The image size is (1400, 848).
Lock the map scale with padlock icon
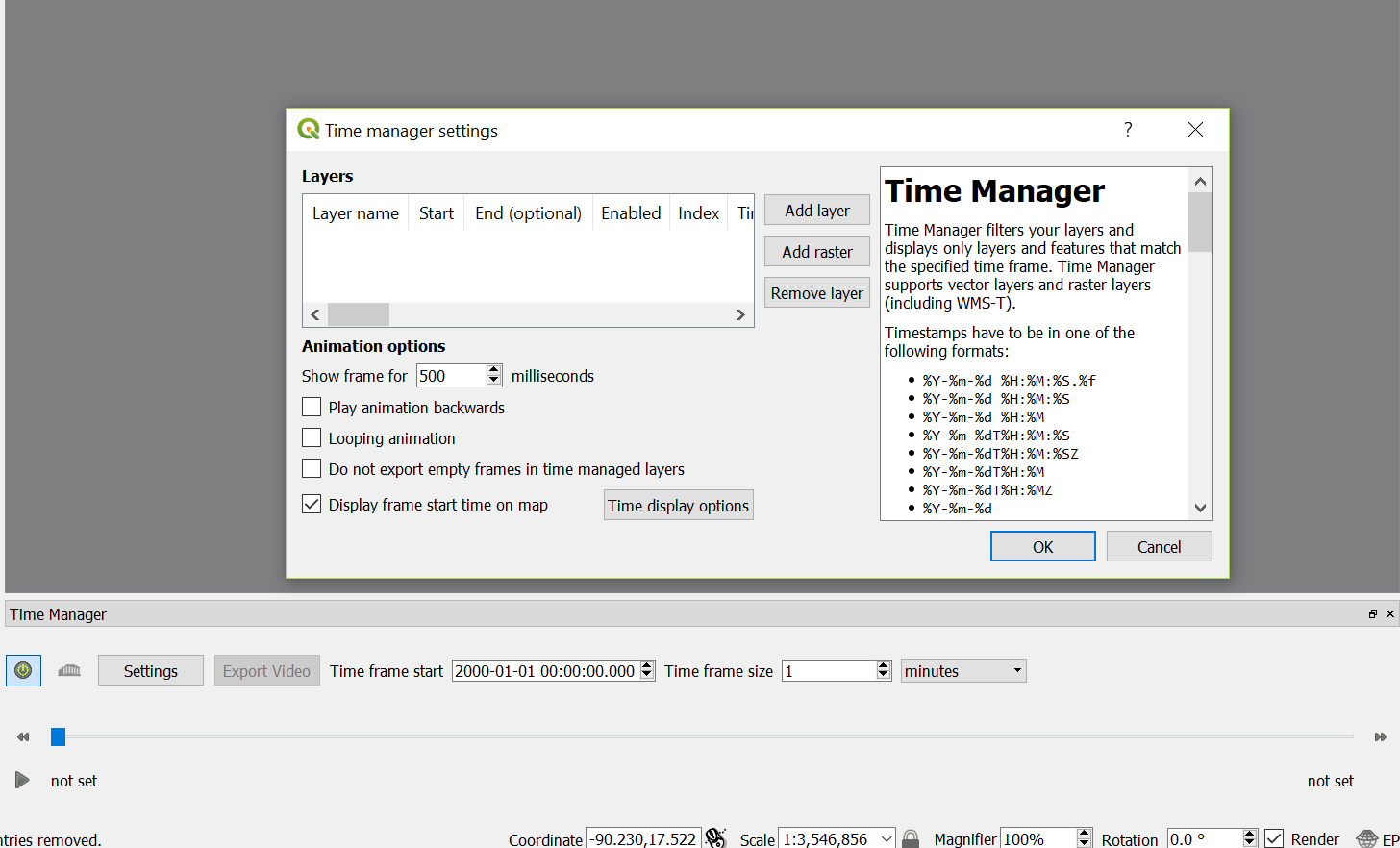911,838
